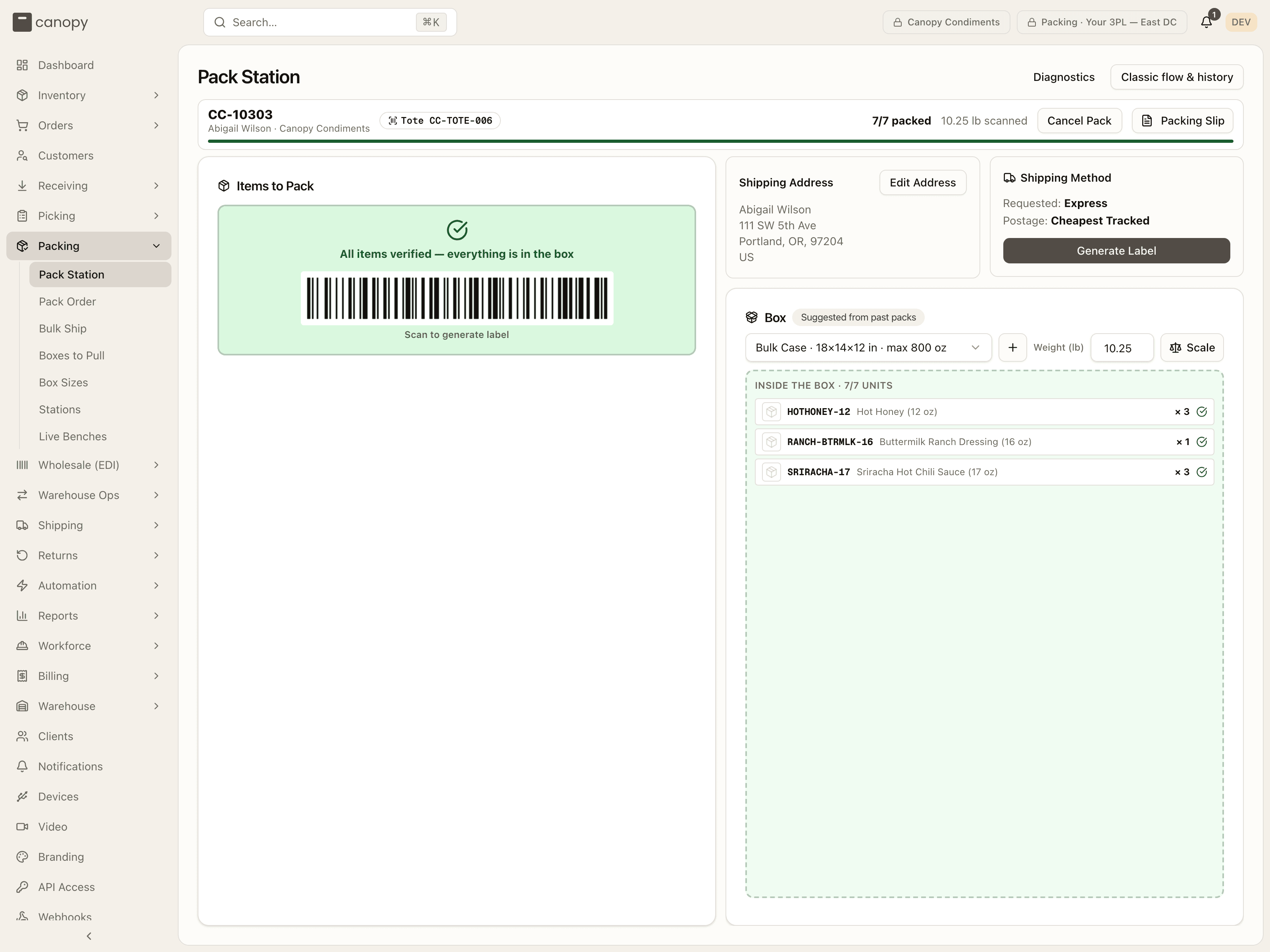This screenshot has width=1270, height=952.
Task: Click the Canopy Condiments client selector
Action: coord(946,22)
